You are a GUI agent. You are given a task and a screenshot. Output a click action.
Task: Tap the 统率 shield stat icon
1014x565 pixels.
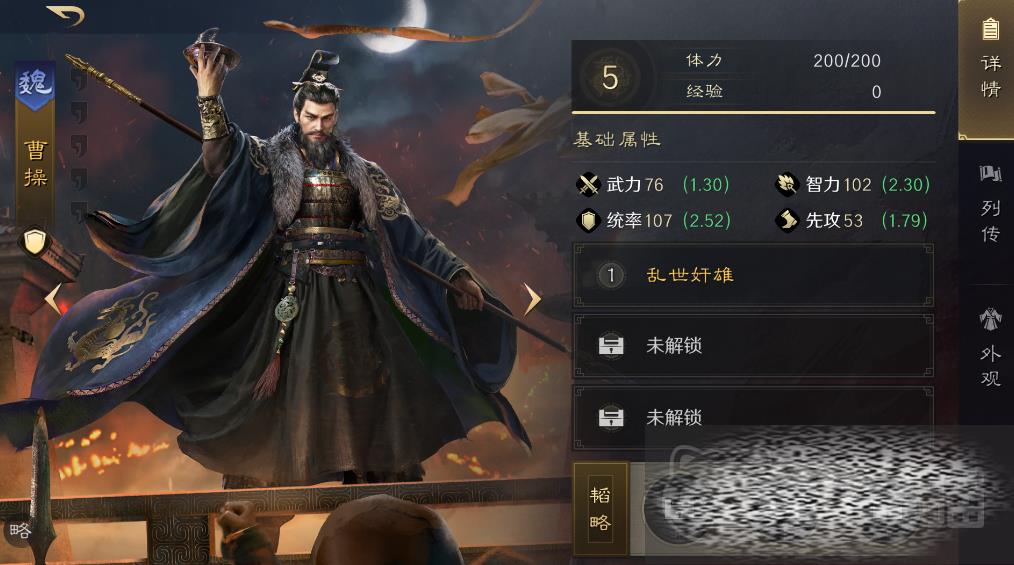pos(588,221)
